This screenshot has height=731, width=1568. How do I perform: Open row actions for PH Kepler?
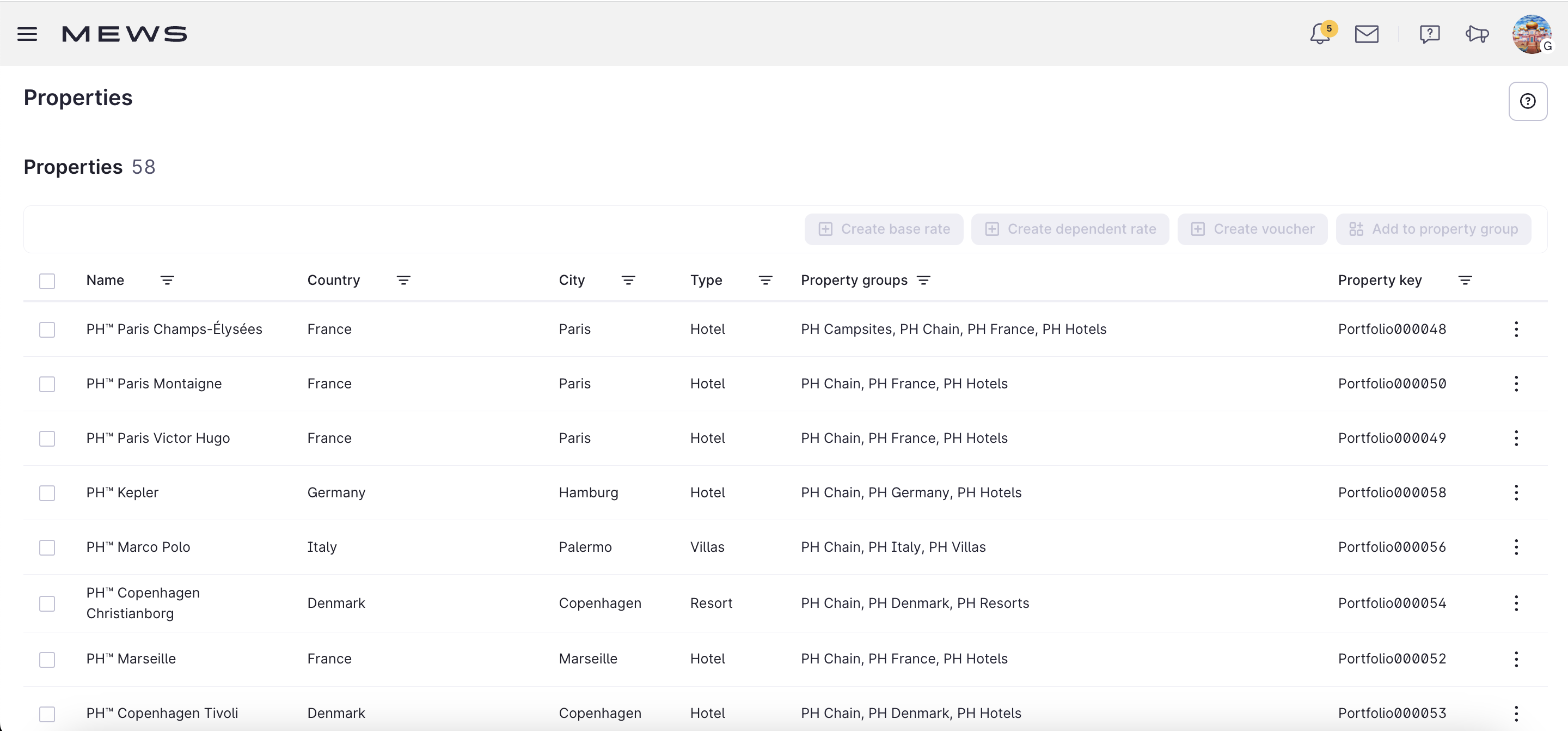tap(1516, 493)
